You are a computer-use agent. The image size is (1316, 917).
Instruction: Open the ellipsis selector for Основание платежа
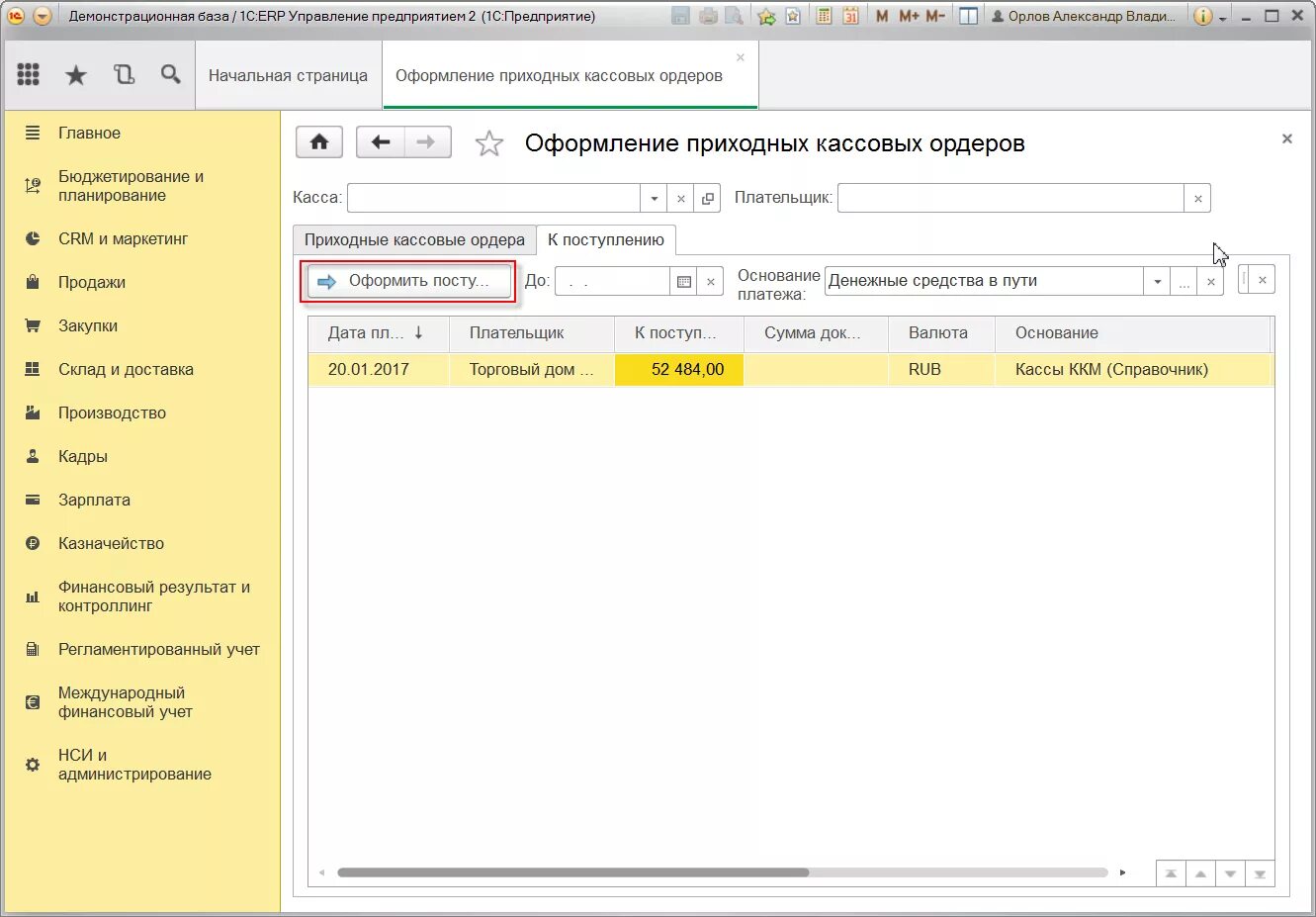1184,282
